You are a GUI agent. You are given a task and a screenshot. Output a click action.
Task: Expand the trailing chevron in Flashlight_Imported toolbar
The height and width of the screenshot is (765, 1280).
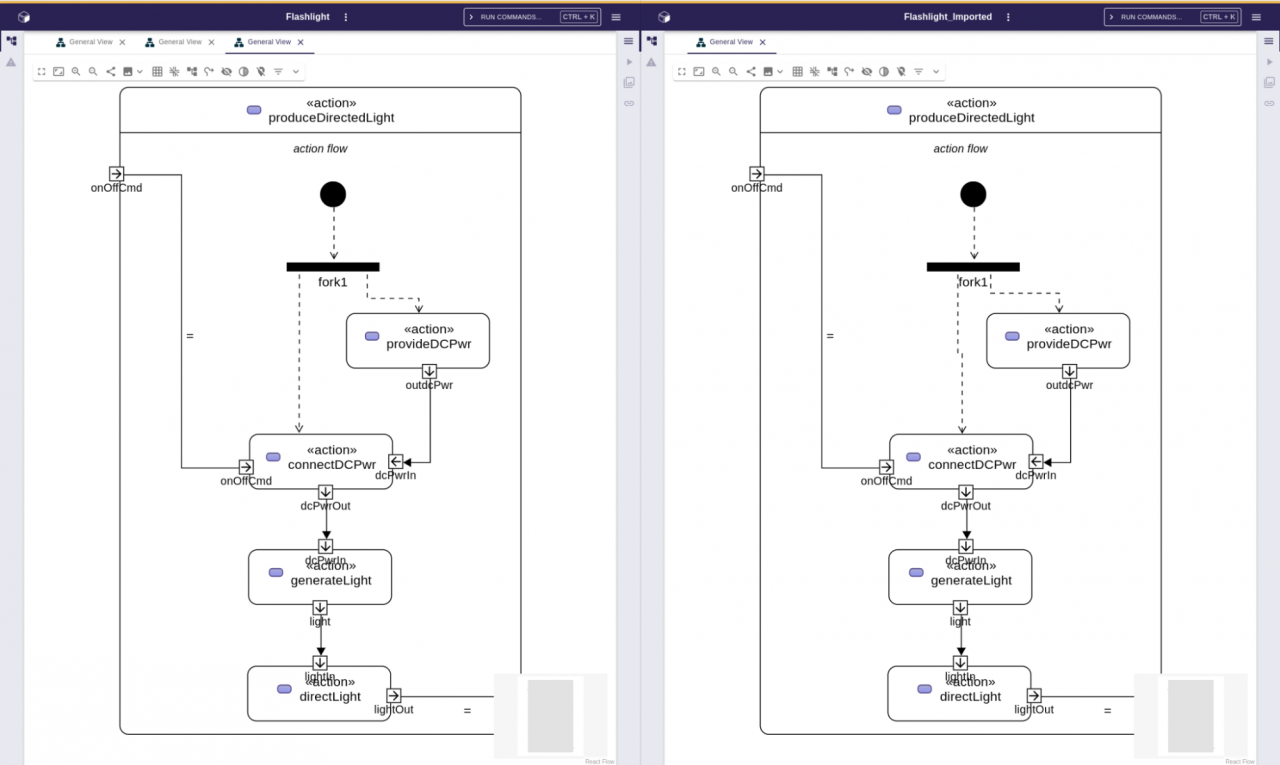tap(936, 72)
